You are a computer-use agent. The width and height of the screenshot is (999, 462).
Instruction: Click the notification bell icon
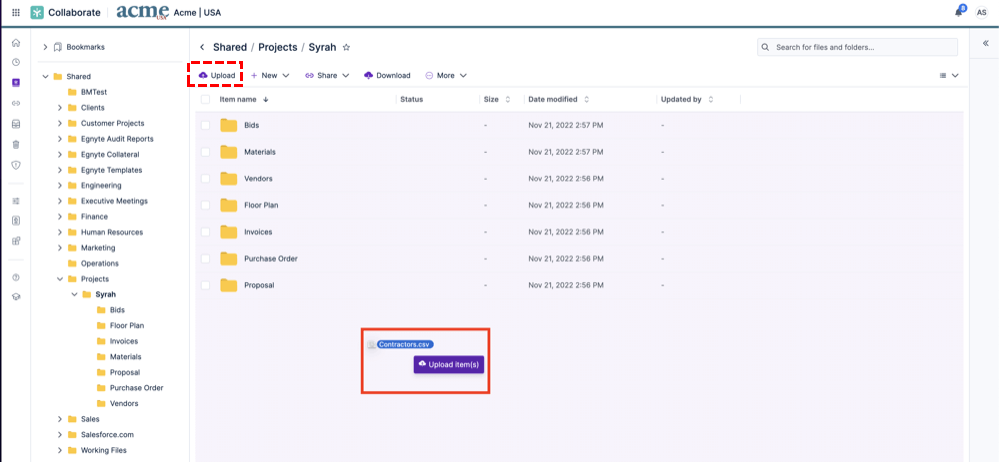pos(960,12)
